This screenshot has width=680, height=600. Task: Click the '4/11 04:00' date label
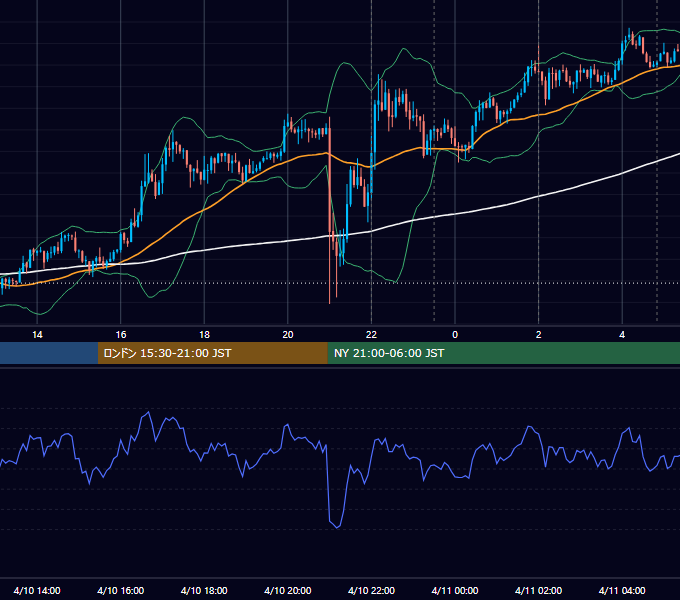tap(622, 590)
